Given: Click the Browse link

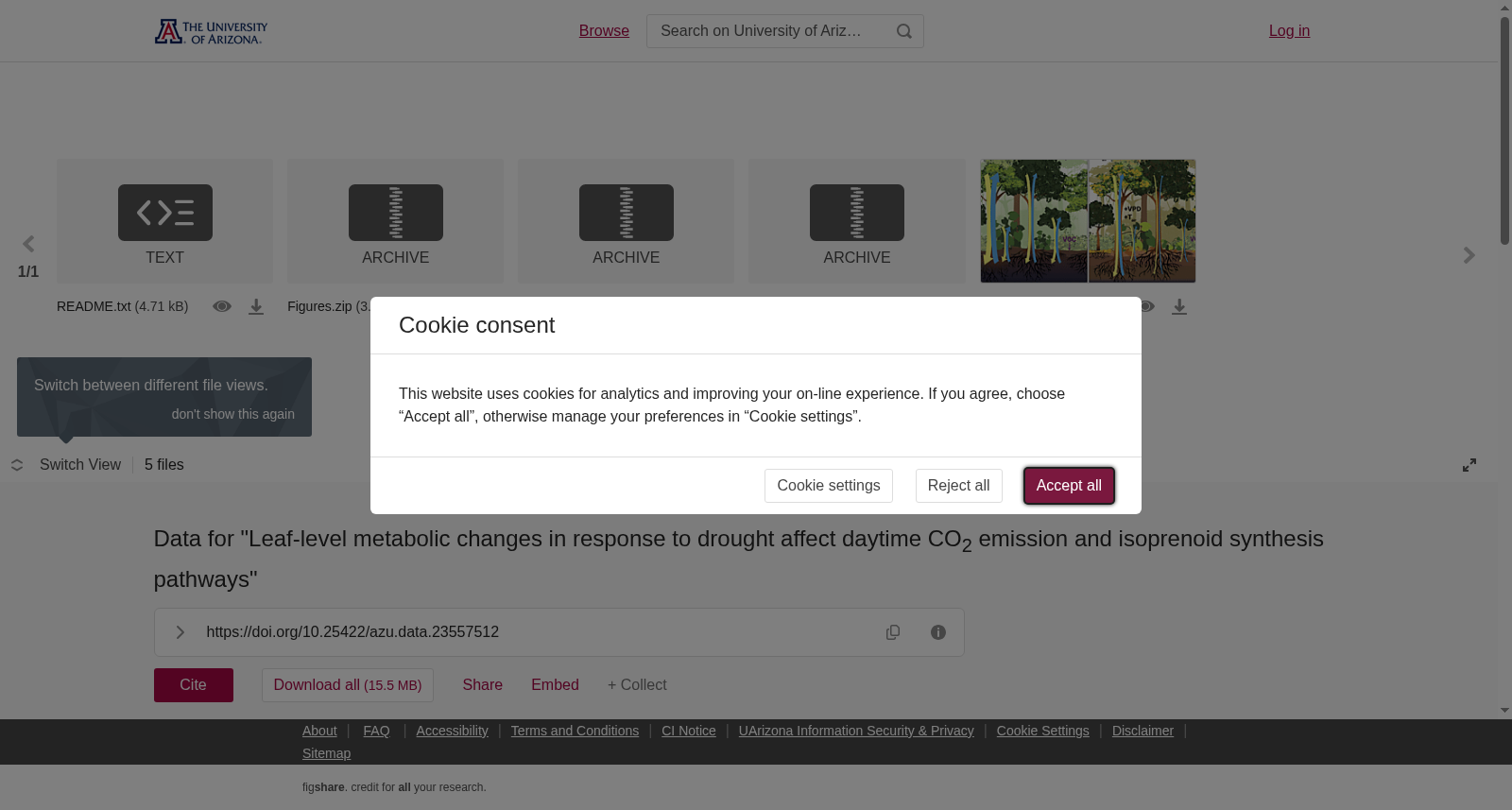Looking at the screenshot, I should (604, 31).
